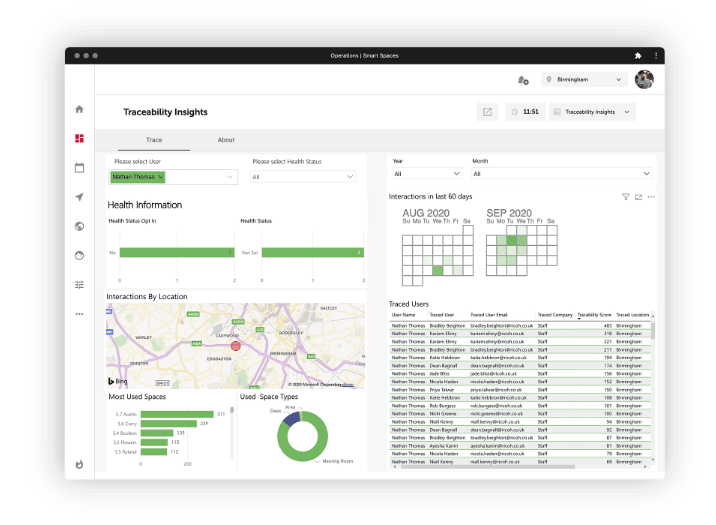Open the Health Status dropdown
Screen dimensions: 716x525
pos(303,177)
